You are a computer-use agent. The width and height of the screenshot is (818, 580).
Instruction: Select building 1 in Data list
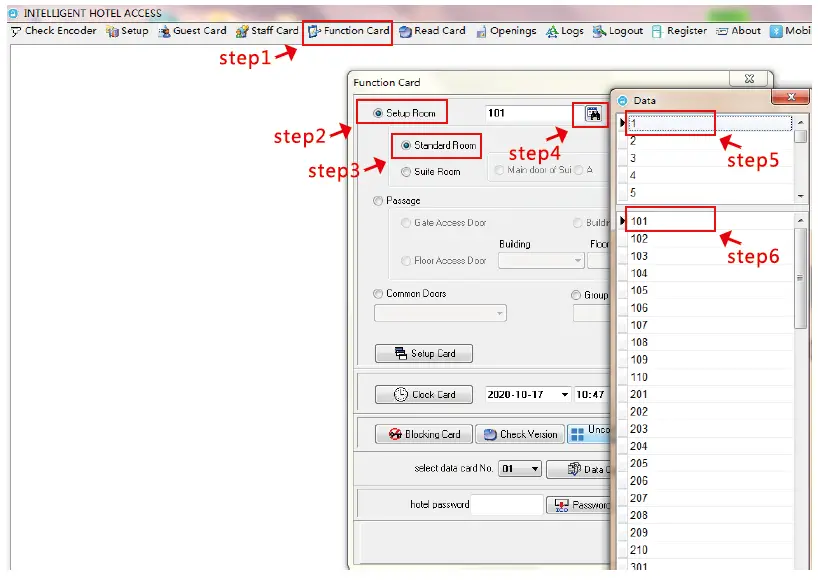[x=709, y=124]
